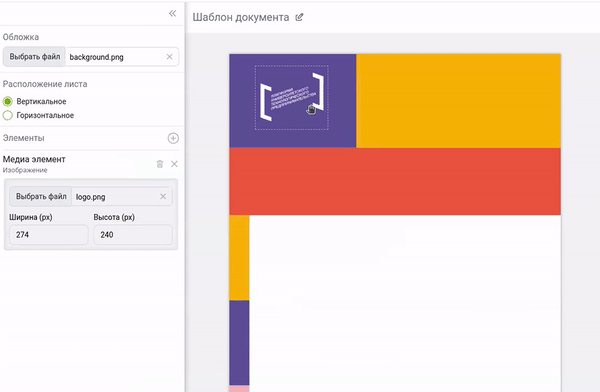Click Выбрать файл for the cover

(x=34, y=57)
